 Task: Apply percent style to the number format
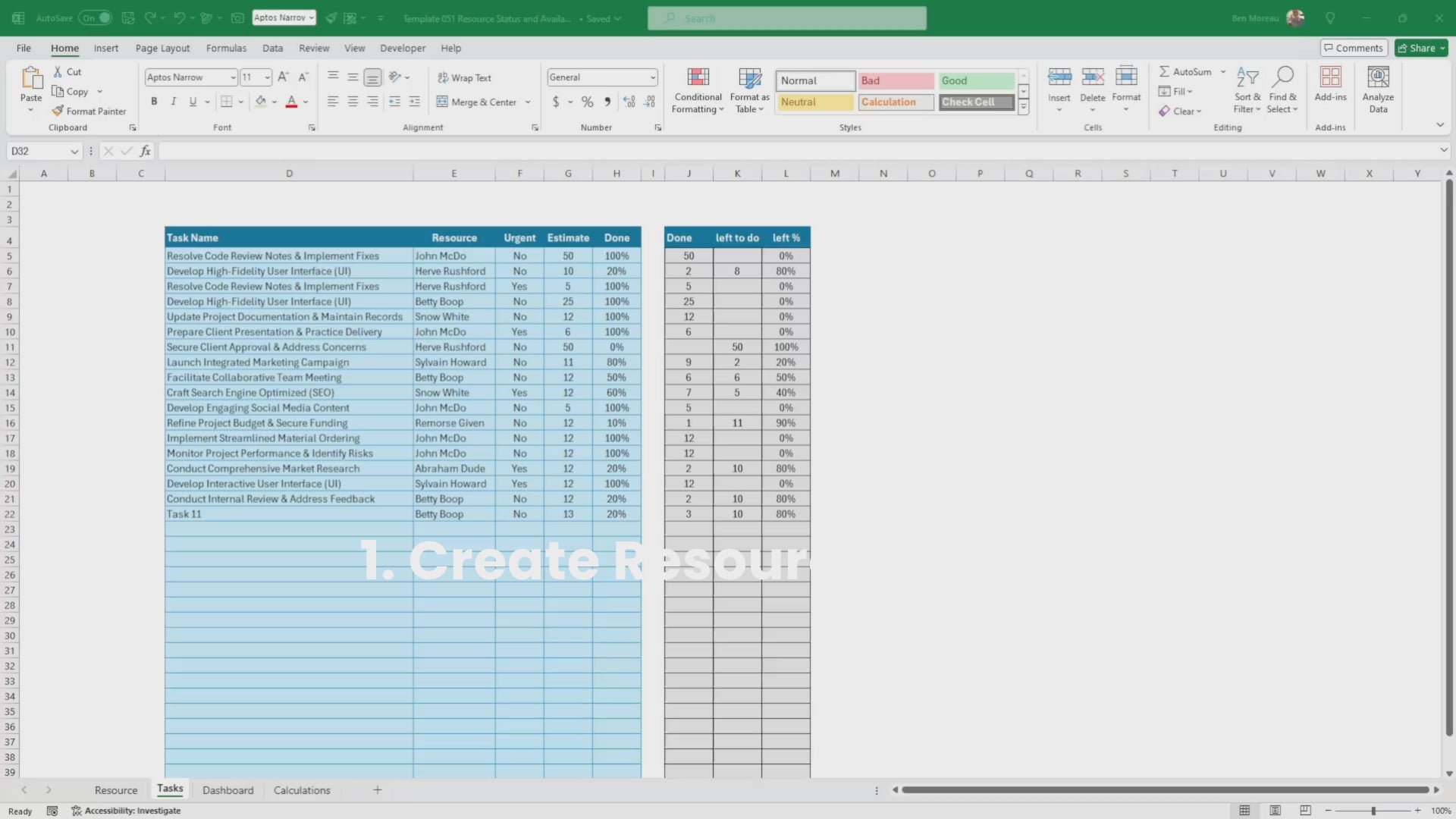(x=587, y=102)
